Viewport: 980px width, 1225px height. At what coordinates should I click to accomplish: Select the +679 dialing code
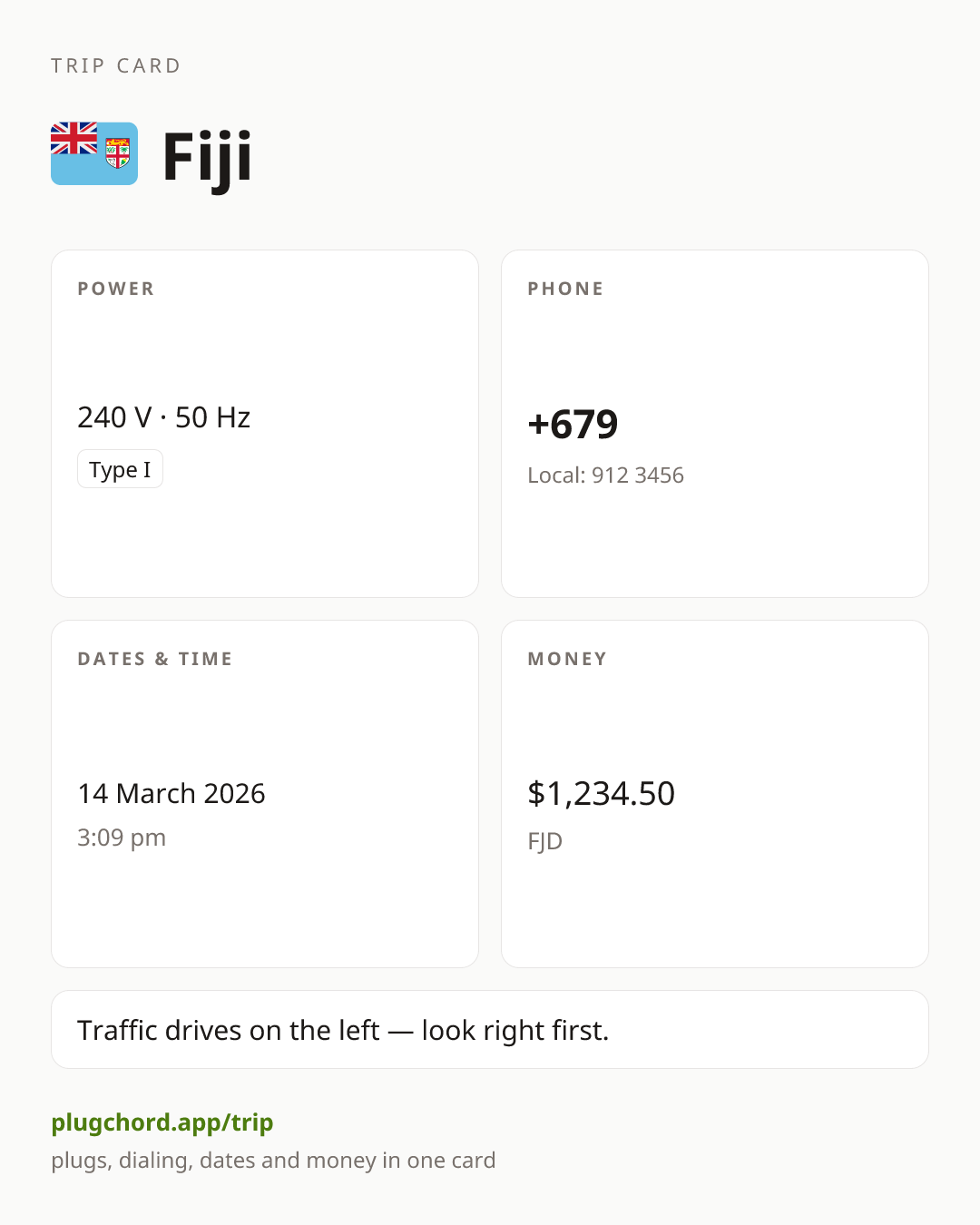[573, 424]
